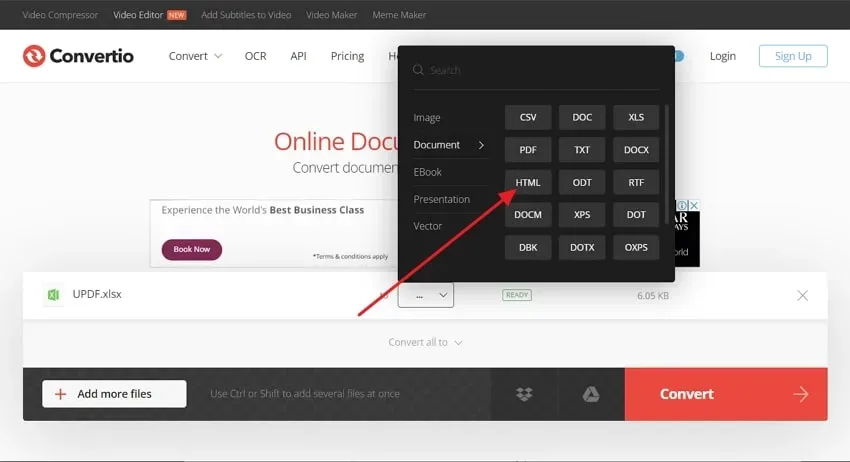Click the red Convert button

[726, 394]
